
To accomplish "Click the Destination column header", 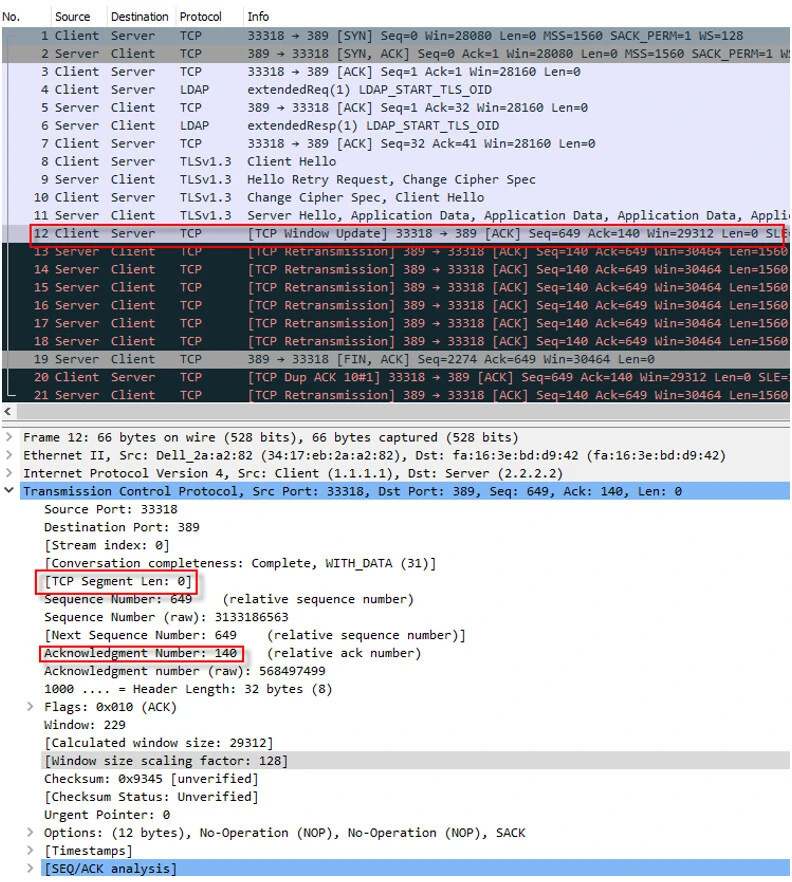I will 139,17.
